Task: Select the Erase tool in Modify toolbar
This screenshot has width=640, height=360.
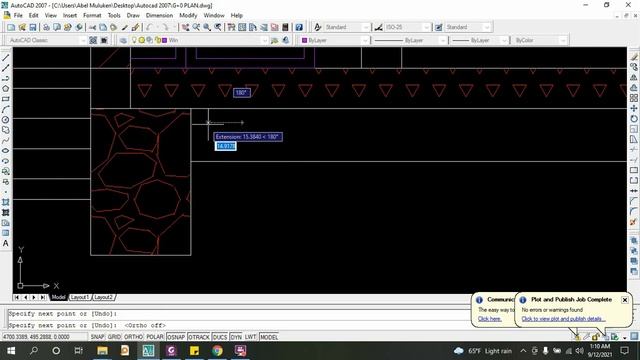Action: (633, 58)
